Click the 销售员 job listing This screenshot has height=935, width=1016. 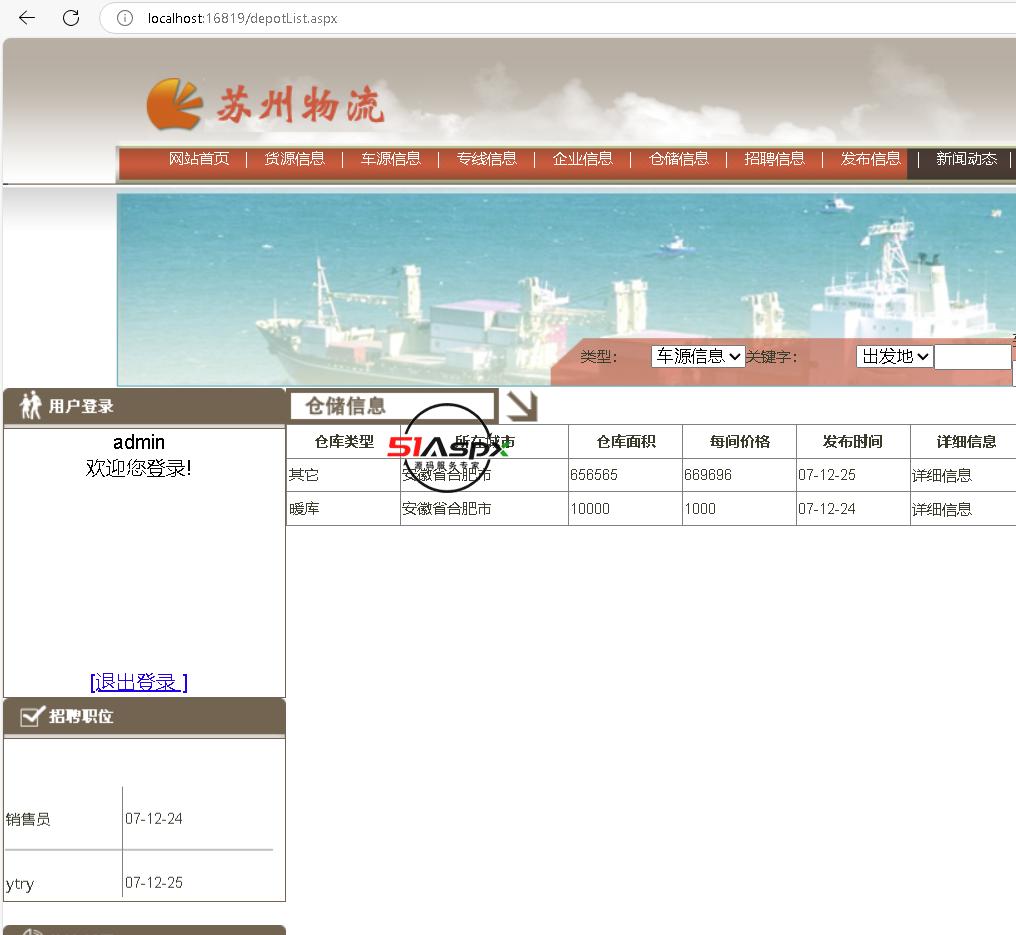28,819
